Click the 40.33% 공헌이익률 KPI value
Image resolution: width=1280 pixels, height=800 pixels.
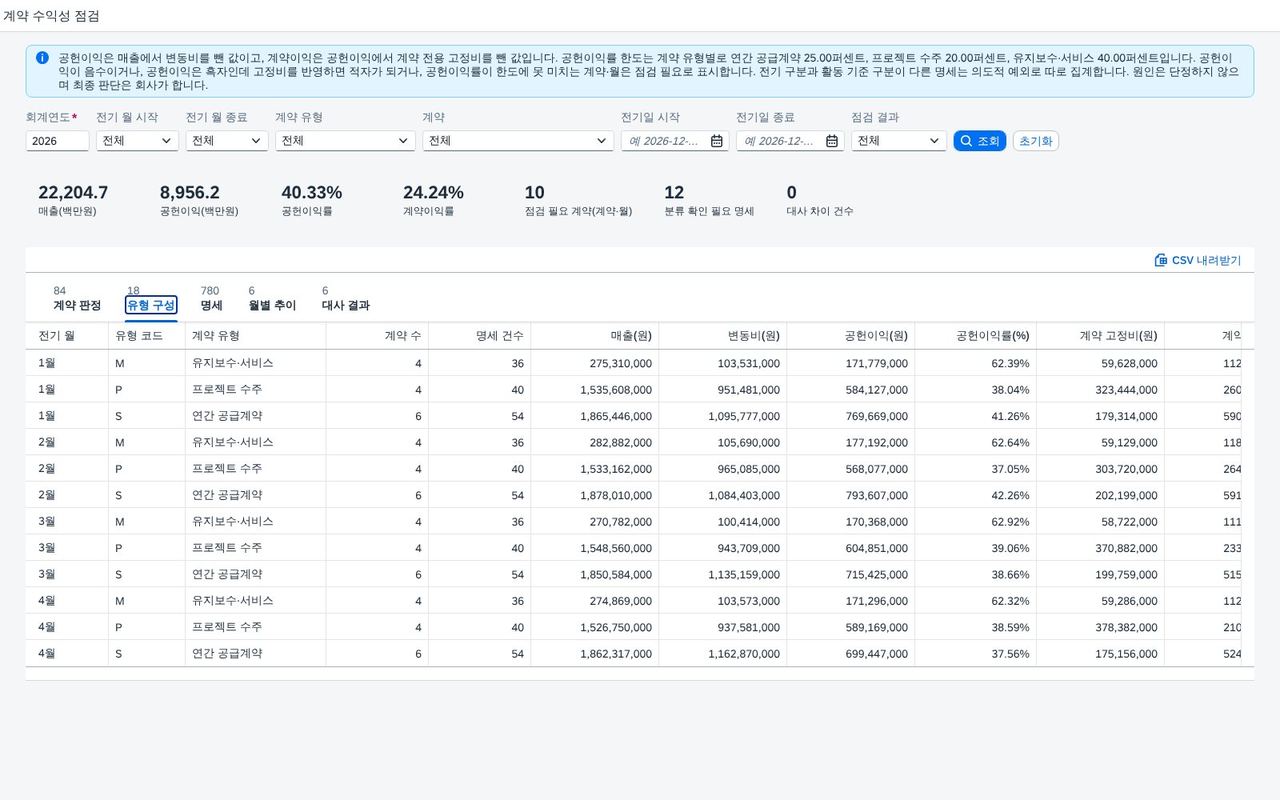[x=312, y=193]
